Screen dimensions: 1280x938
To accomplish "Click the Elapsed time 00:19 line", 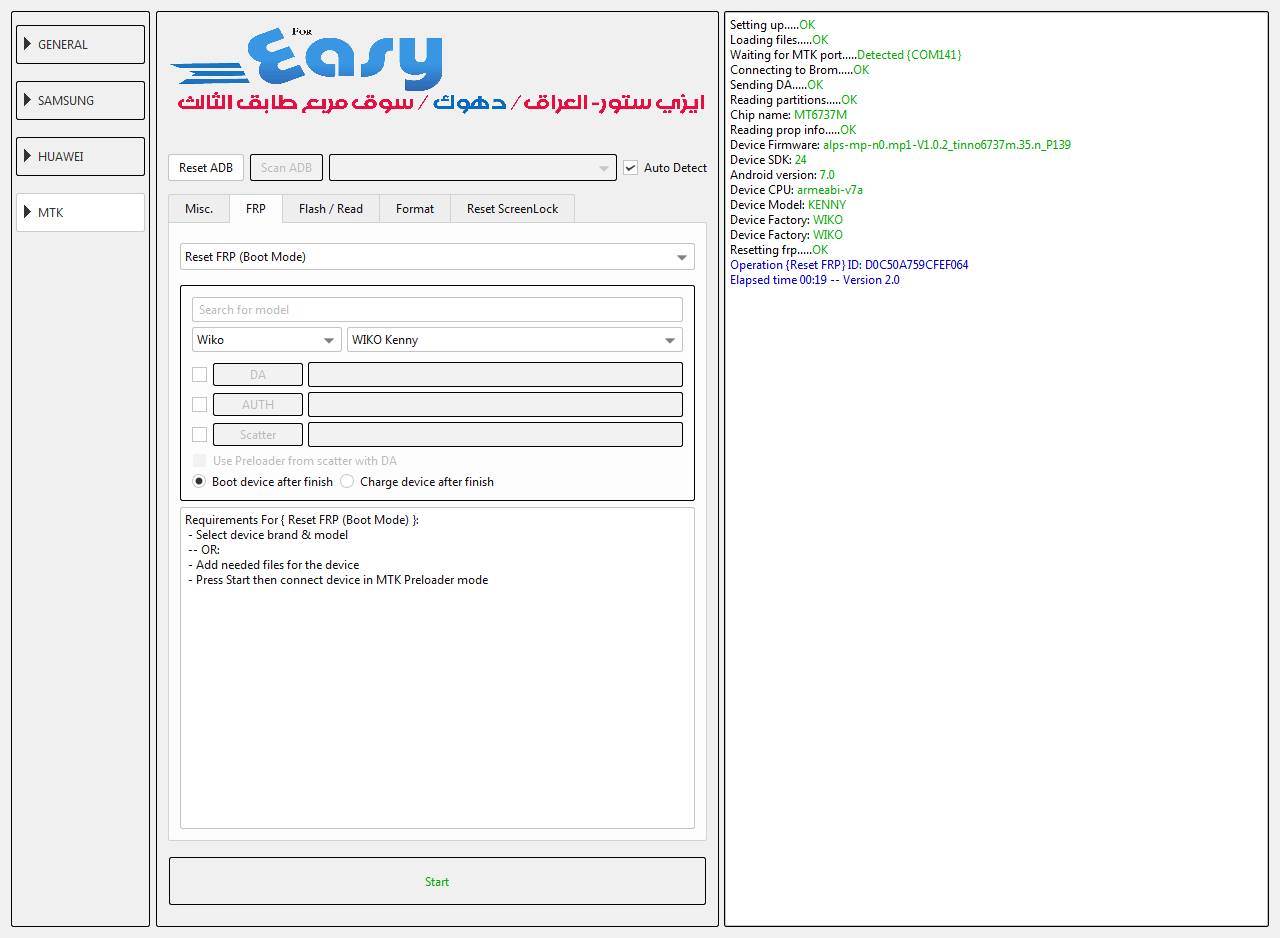I will (814, 280).
